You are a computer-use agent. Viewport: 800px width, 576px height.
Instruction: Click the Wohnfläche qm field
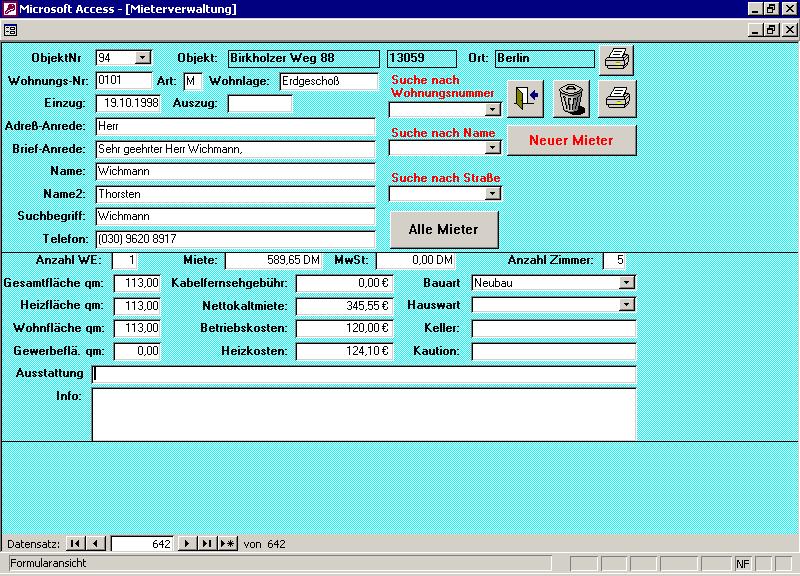137,328
